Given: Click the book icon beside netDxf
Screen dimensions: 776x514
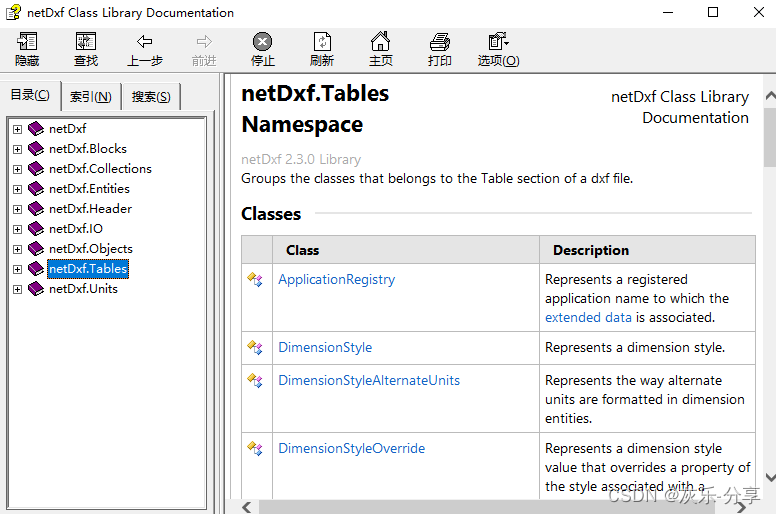Looking at the screenshot, I should pos(36,129).
